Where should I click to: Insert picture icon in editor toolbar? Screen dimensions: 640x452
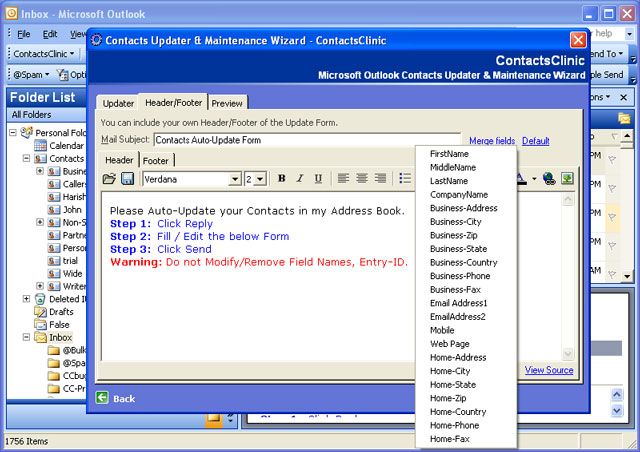567,178
